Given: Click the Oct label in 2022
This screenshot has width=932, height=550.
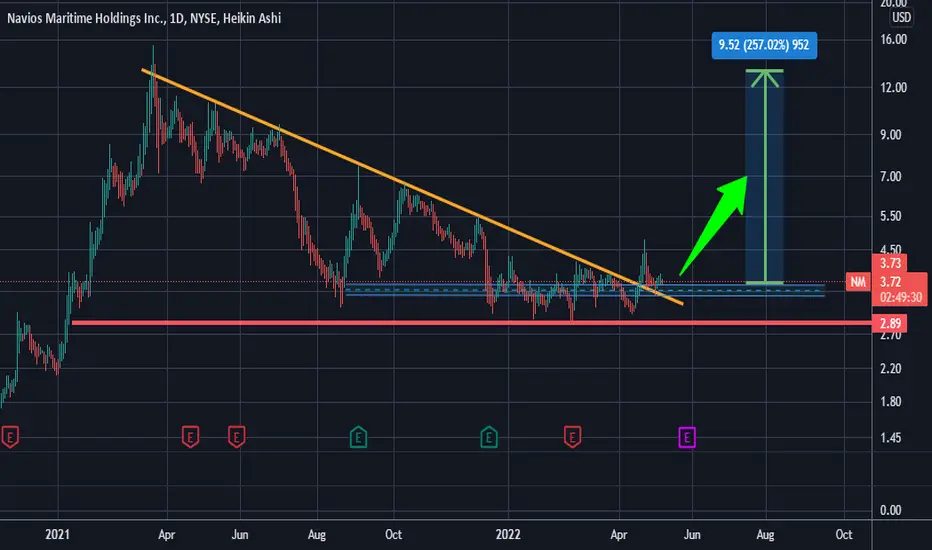Looking at the screenshot, I should (x=844, y=535).
